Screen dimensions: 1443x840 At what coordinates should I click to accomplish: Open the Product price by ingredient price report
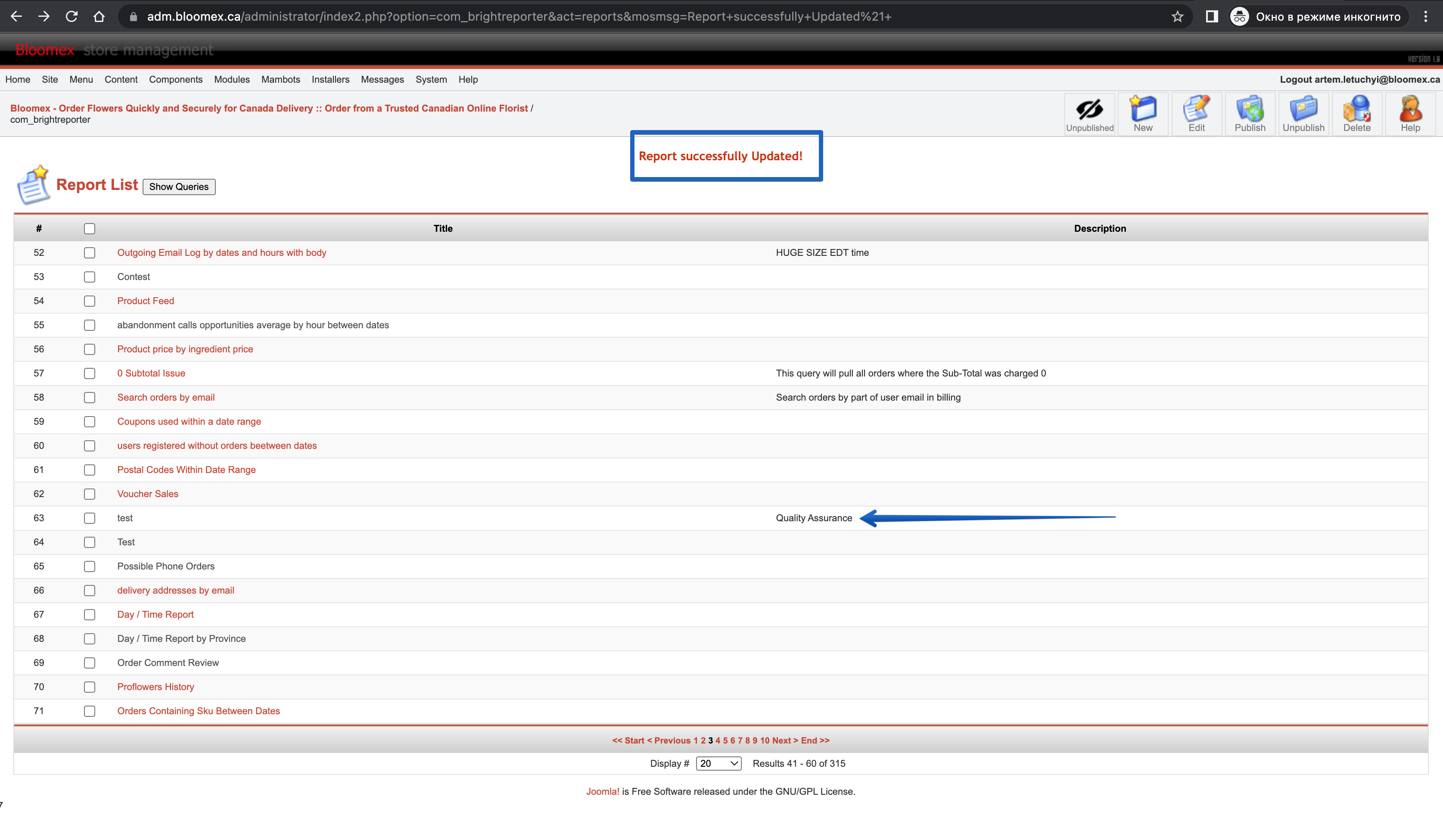tap(185, 349)
